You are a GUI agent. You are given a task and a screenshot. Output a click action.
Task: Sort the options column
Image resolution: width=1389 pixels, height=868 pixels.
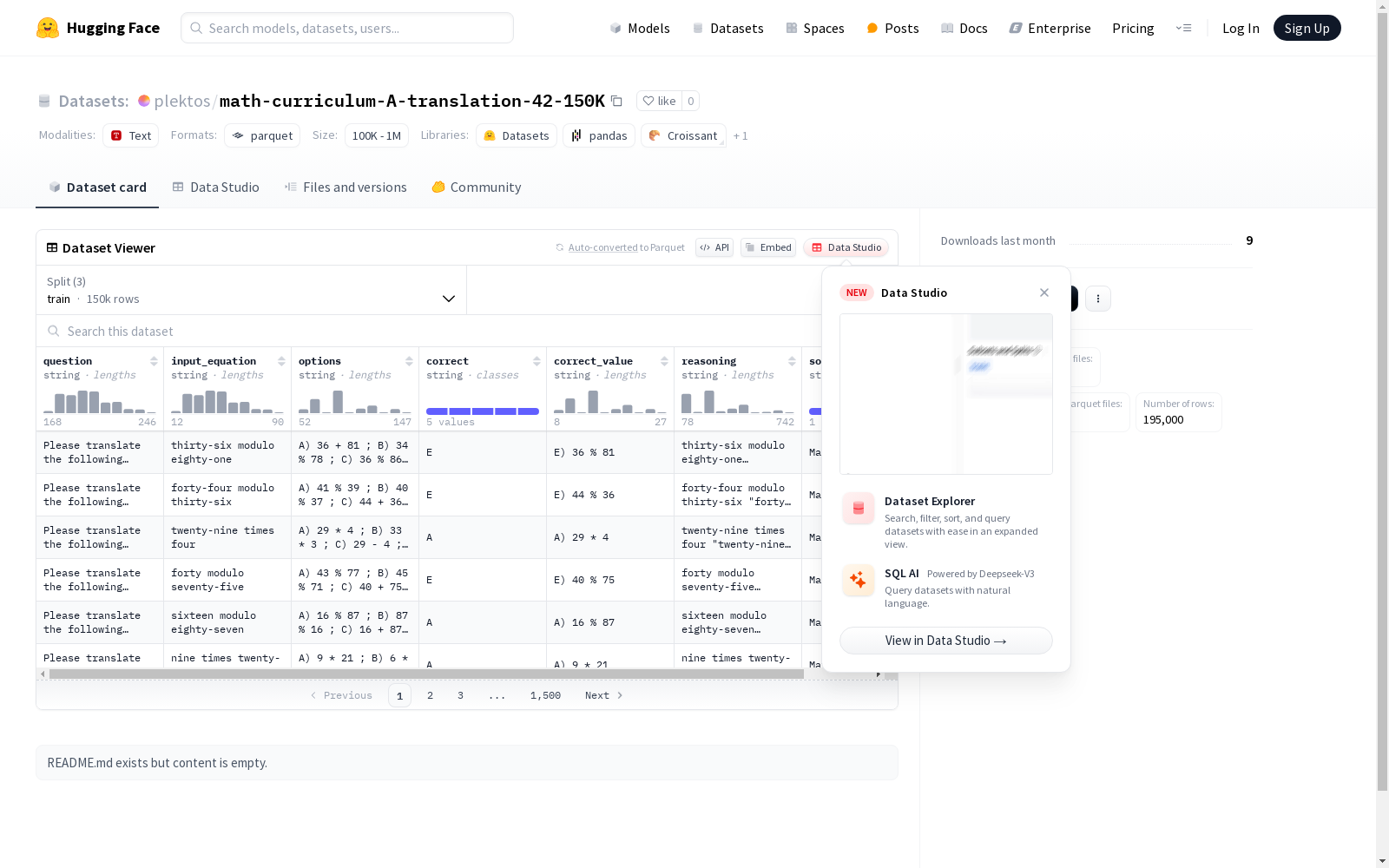pos(409,361)
